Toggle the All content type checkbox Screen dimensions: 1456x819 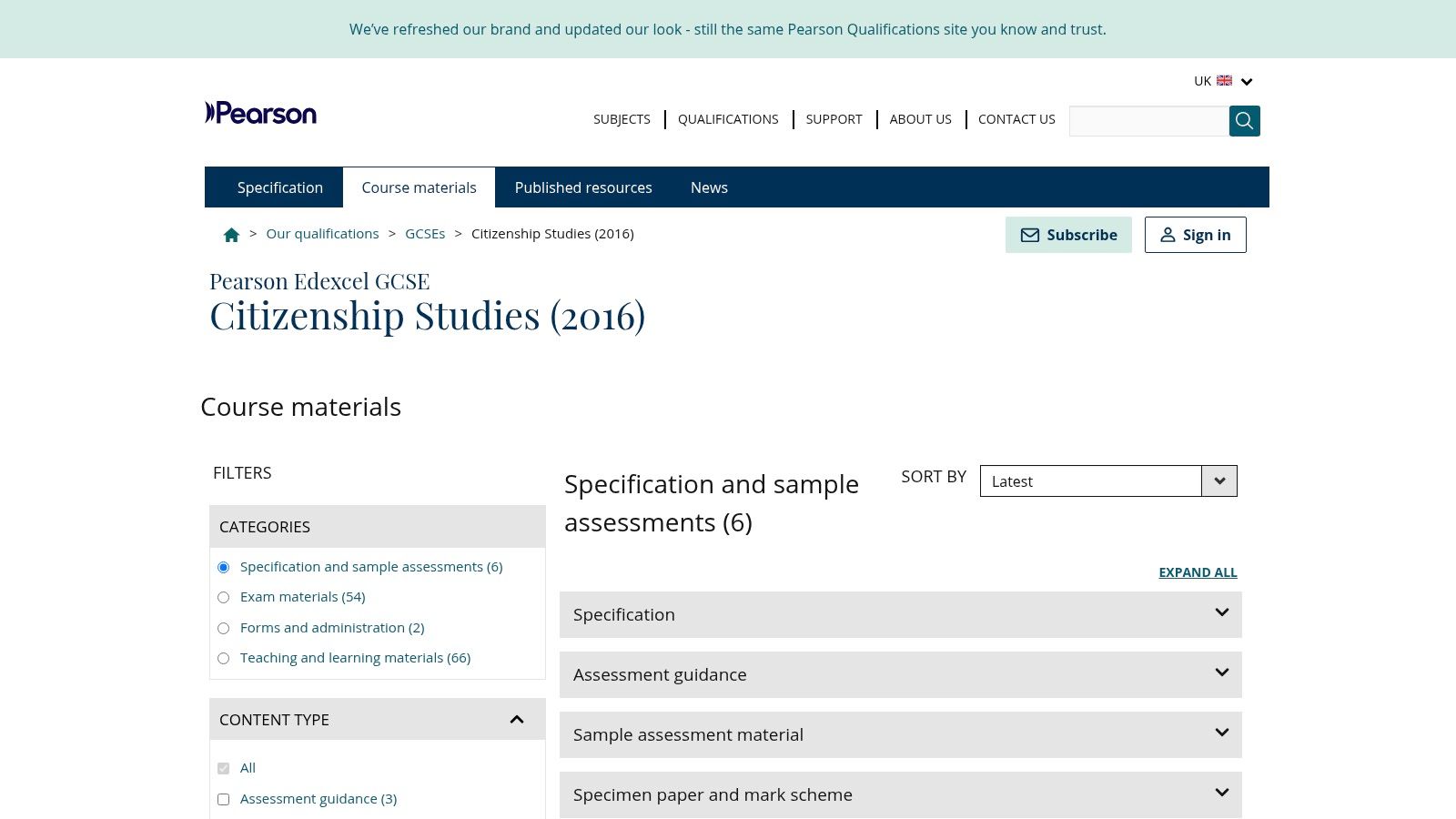(x=224, y=769)
